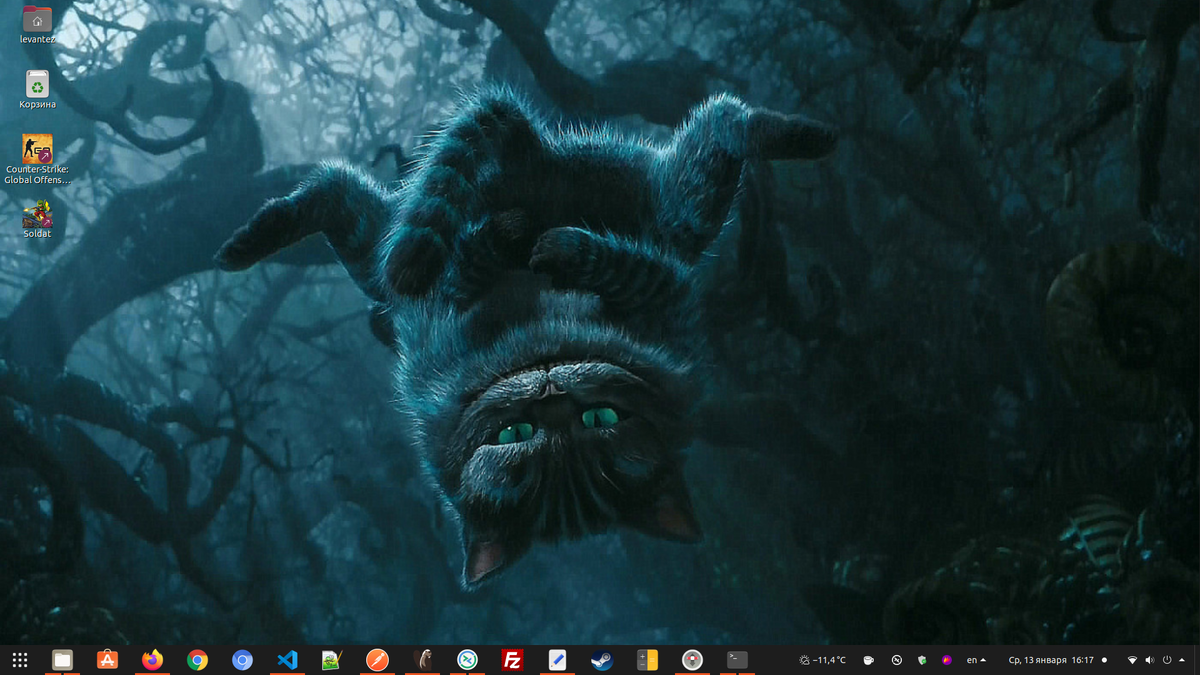Screen dimensions: 1200x675
Task: Launch Google Chrome from taskbar
Action: [197, 660]
